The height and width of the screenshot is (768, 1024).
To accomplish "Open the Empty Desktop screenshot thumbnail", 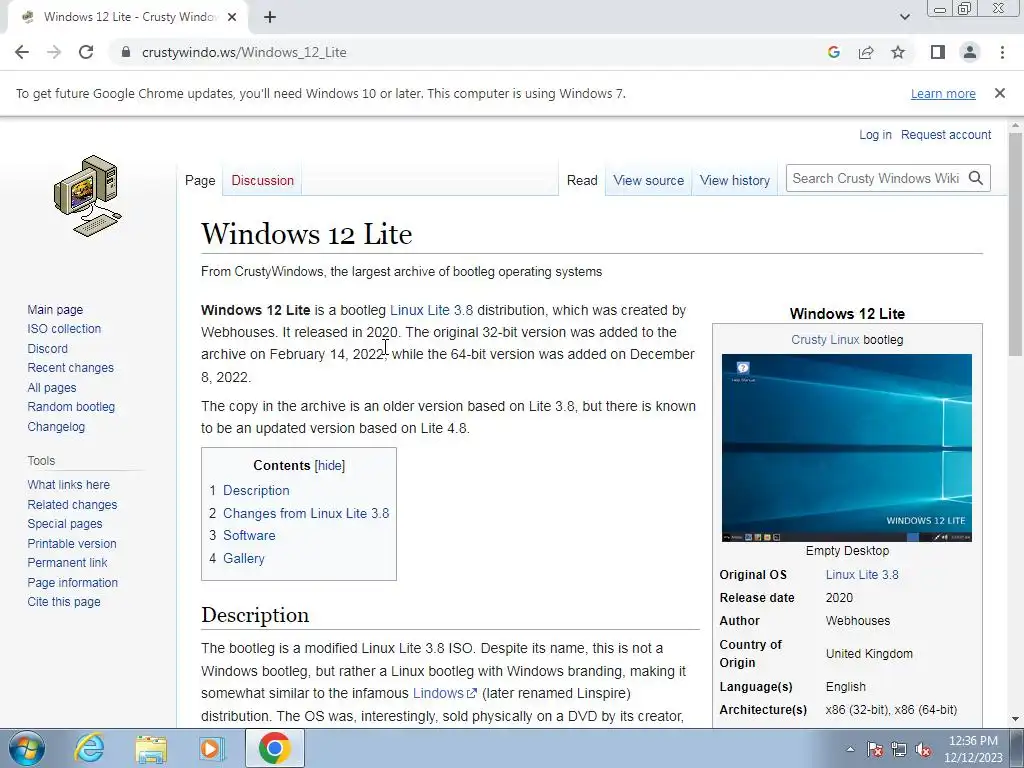I will pos(846,448).
